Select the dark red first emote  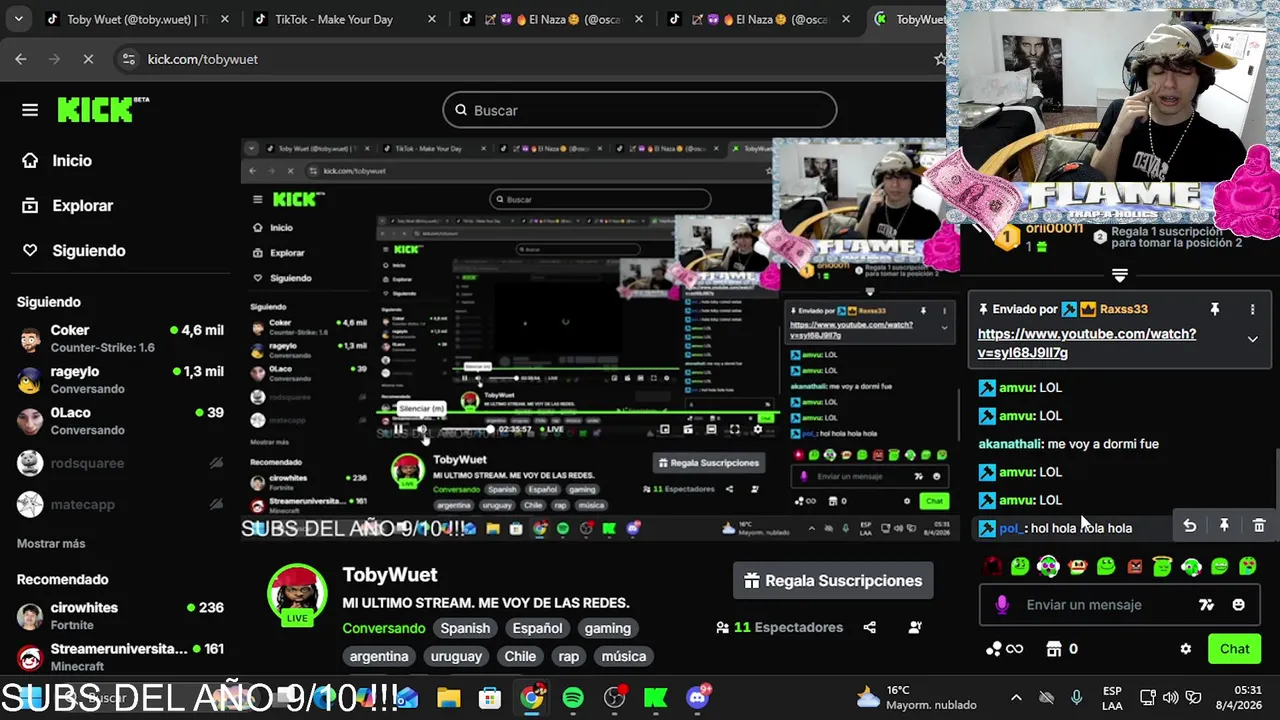point(992,566)
